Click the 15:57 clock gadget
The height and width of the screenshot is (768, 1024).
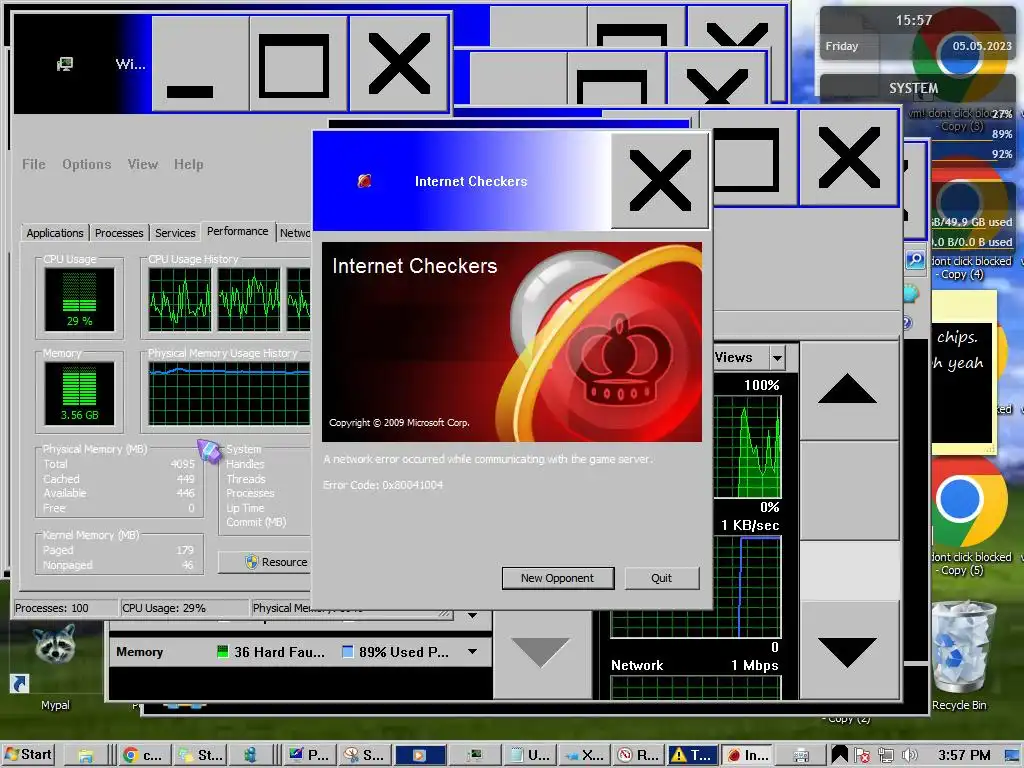918,33
